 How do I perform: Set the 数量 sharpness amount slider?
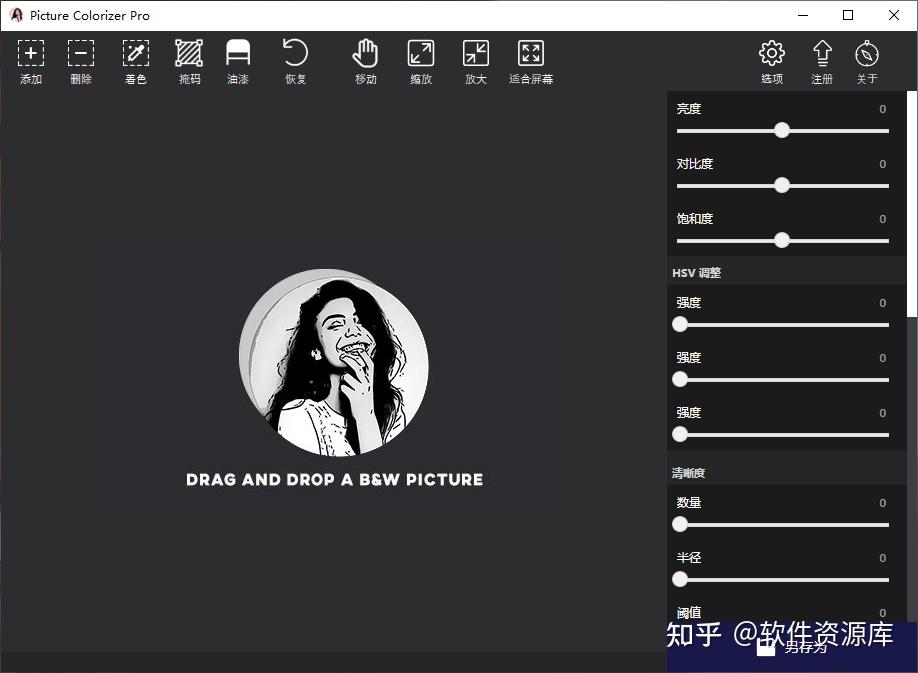pyautogui.click(x=782, y=524)
